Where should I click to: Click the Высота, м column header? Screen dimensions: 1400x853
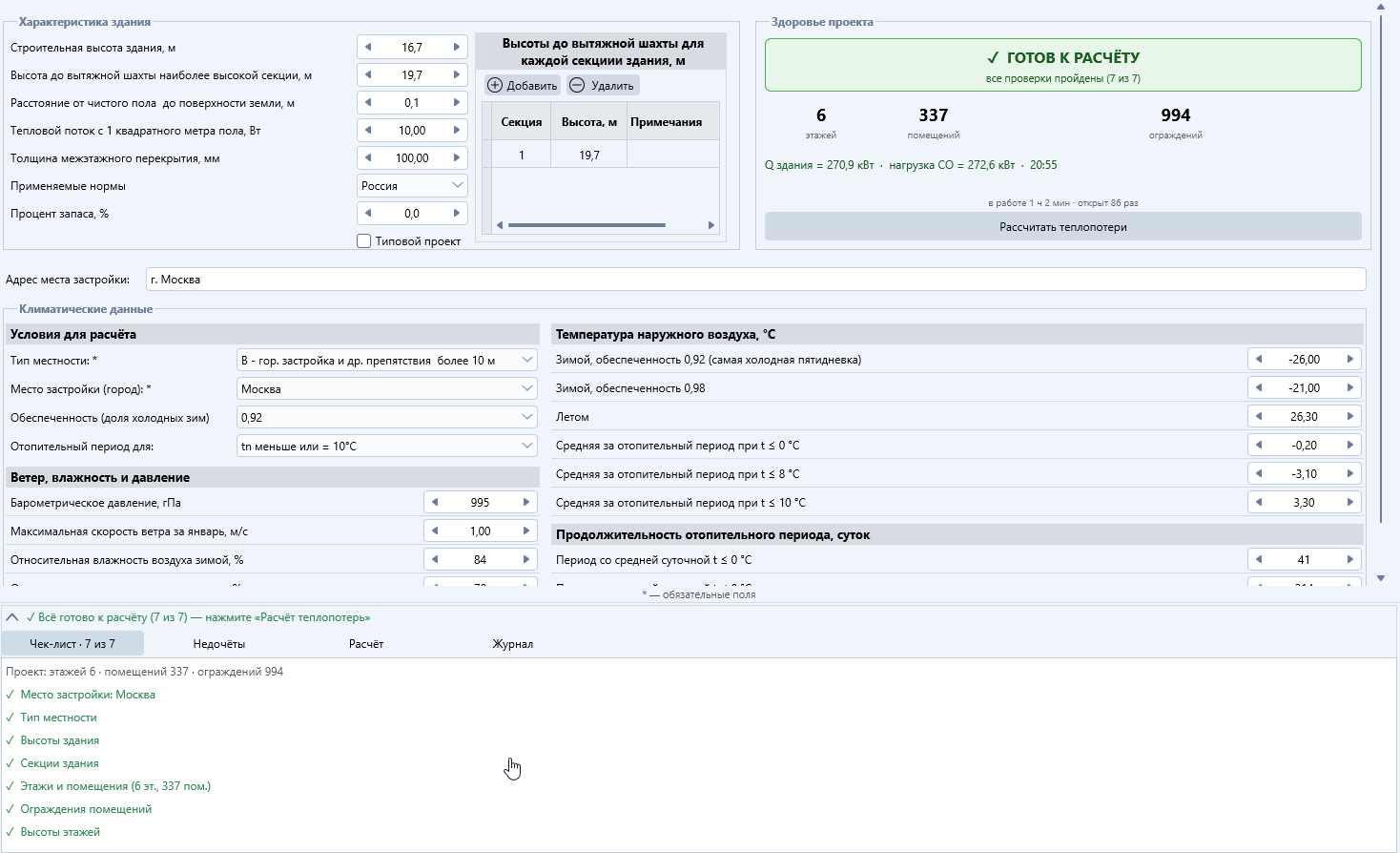[589, 122]
